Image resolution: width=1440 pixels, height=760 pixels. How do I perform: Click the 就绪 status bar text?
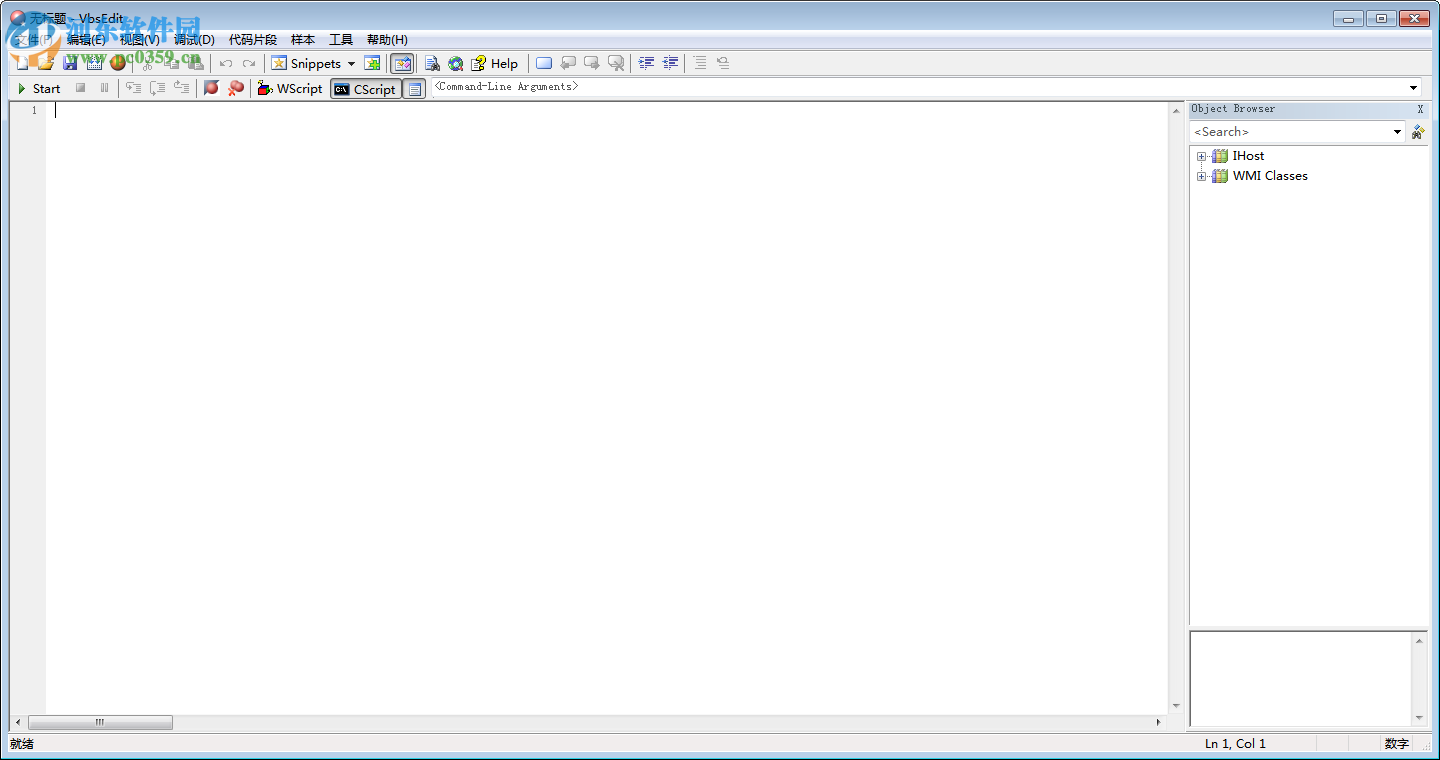pos(22,743)
